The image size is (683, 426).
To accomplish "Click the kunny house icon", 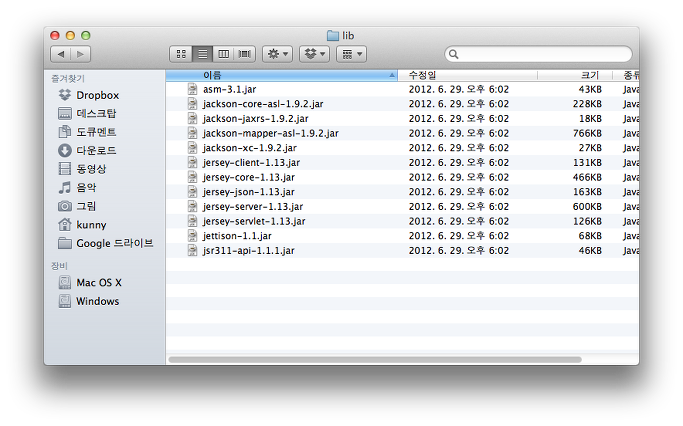I will tap(64, 225).
